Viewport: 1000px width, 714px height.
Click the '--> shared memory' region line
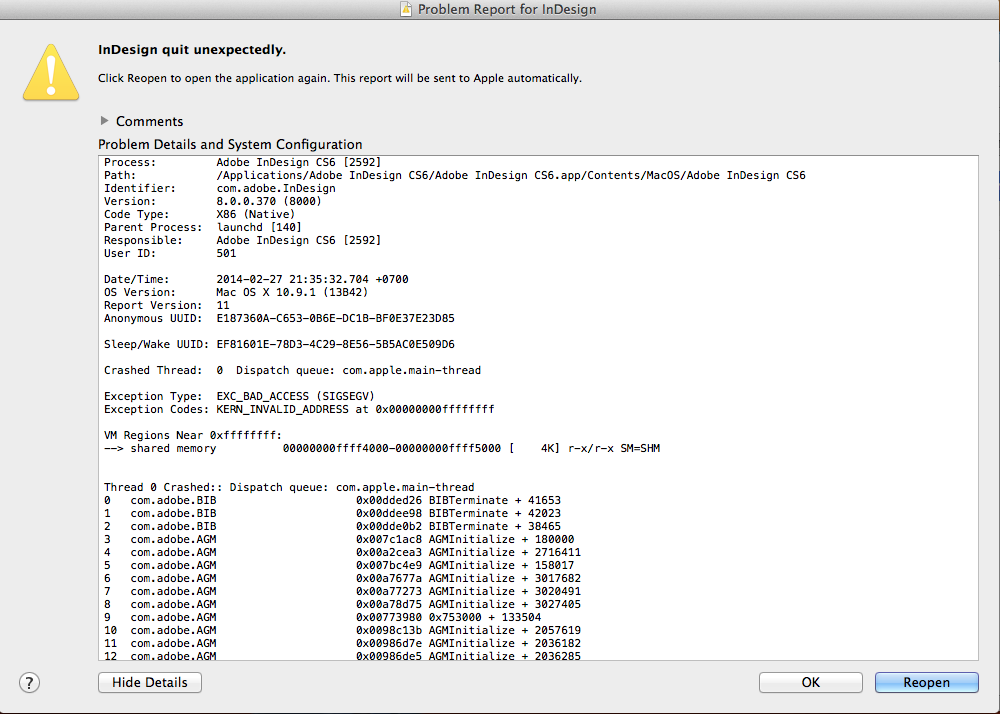click(382, 448)
